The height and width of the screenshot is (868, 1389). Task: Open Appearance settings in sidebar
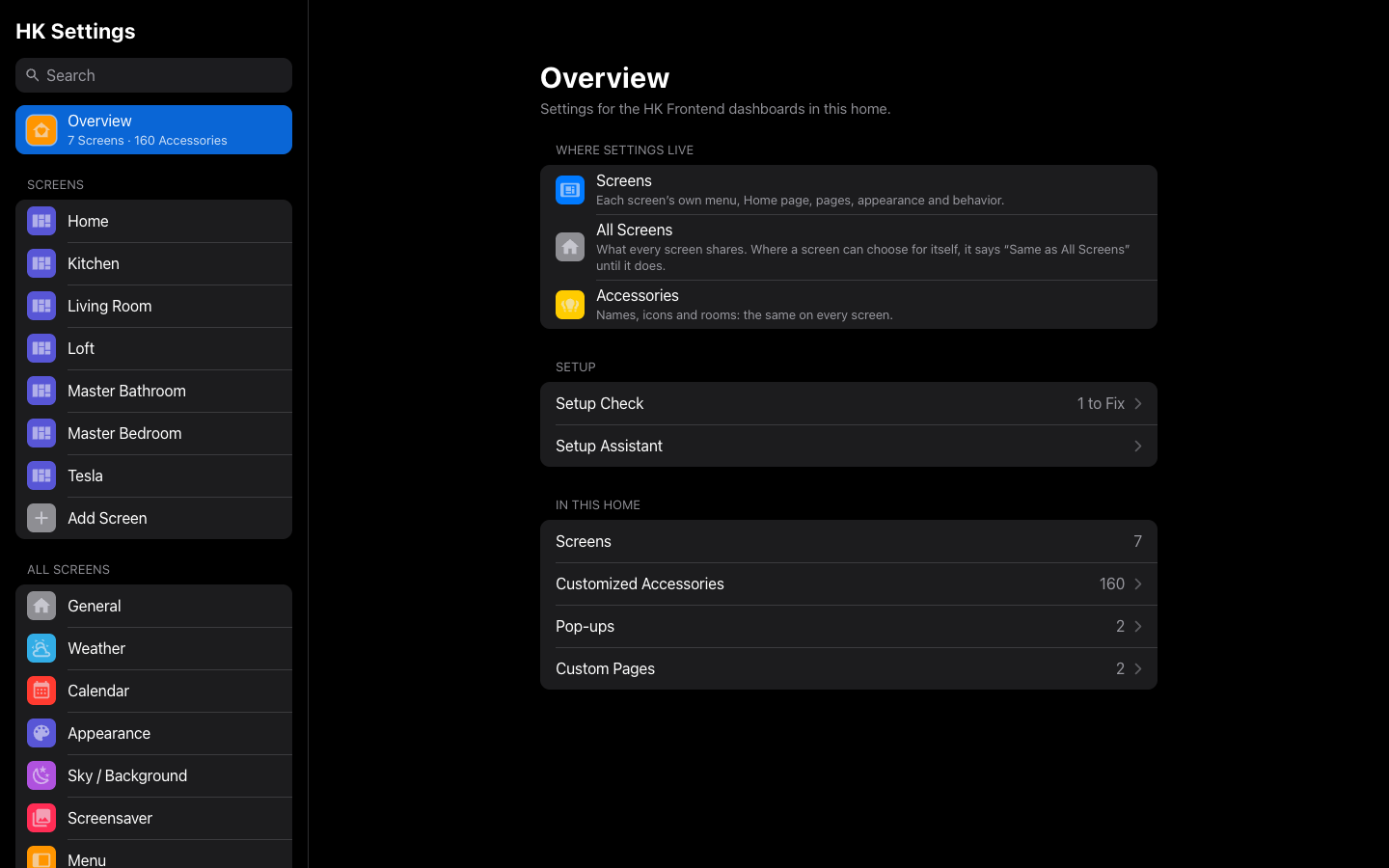click(153, 733)
